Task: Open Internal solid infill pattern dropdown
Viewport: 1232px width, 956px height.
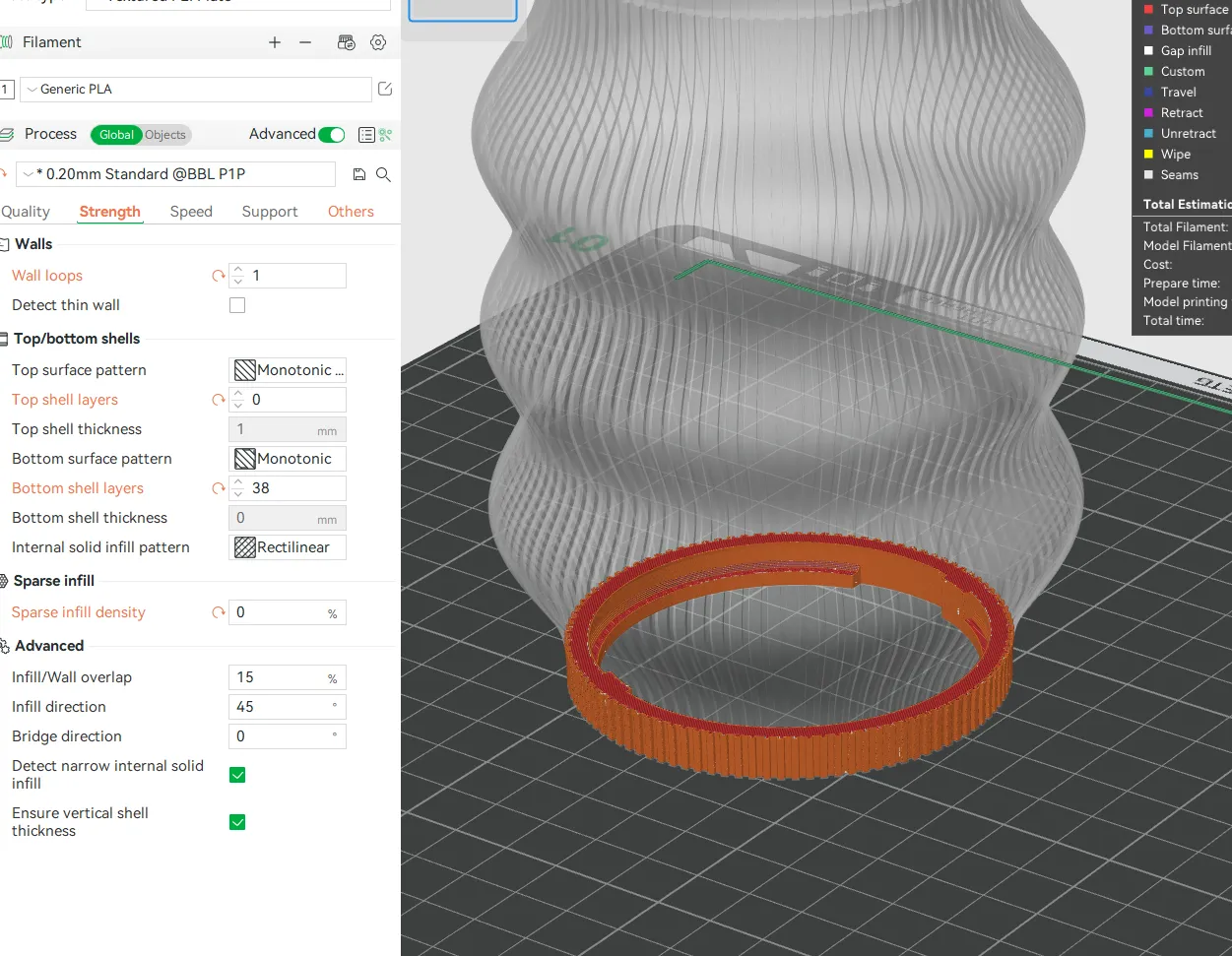Action: pyautogui.click(x=288, y=547)
